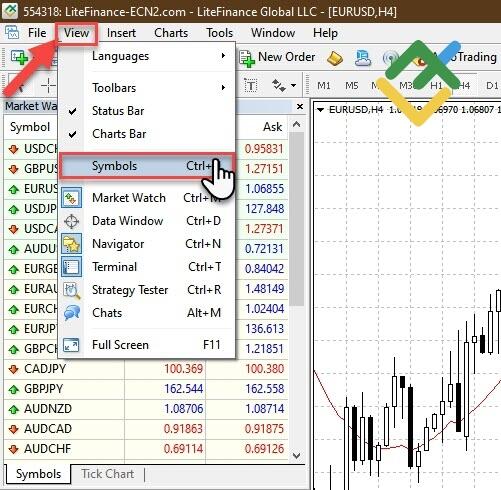Click the Ask column header
Screen dimensions: 501x490
point(273,127)
